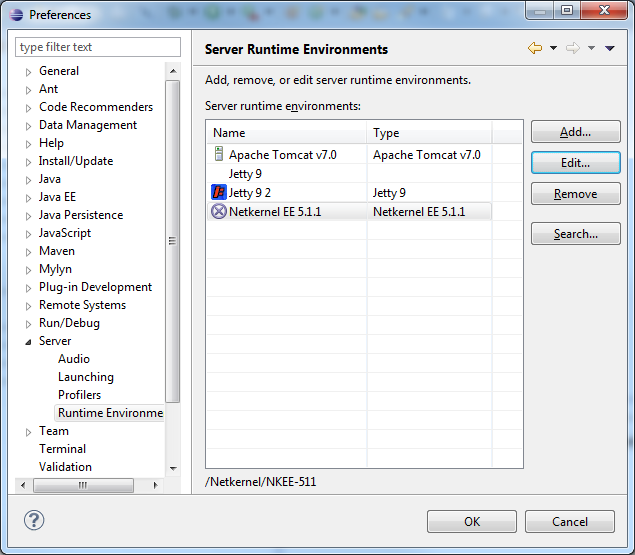The width and height of the screenshot is (635, 555).
Task: Select the Maven preference label
Action: coord(57,251)
